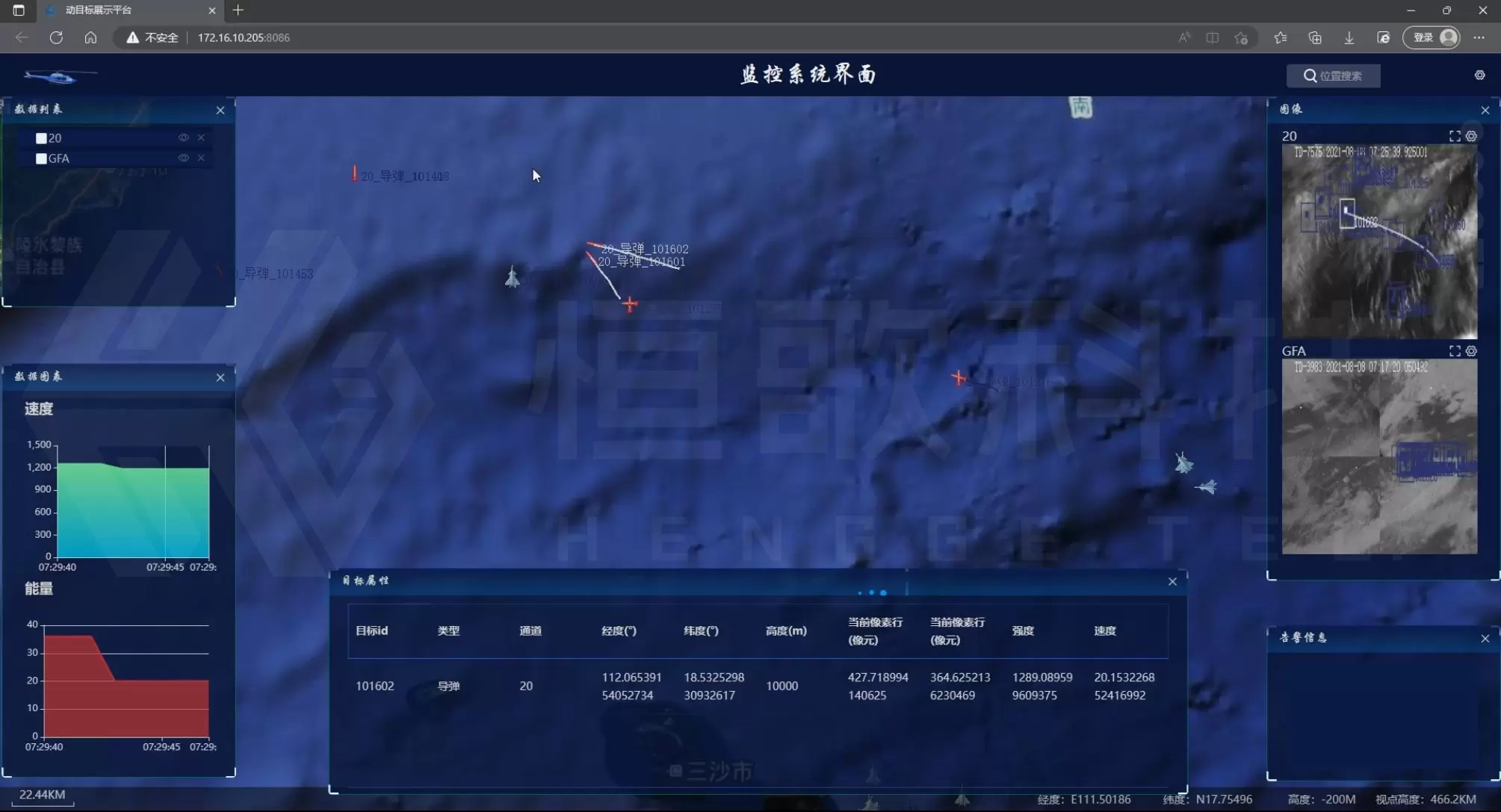Image resolution: width=1501 pixels, height=812 pixels.
Task: Remove GFA entry from the data list
Action: tap(201, 158)
